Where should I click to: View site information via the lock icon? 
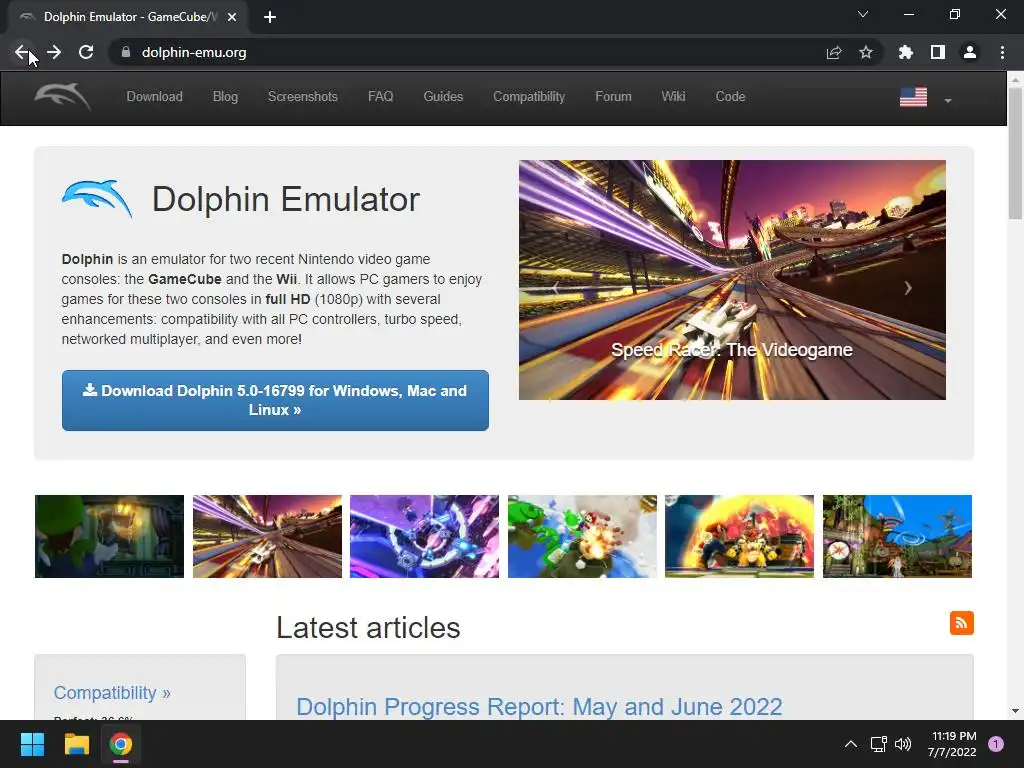[126, 52]
